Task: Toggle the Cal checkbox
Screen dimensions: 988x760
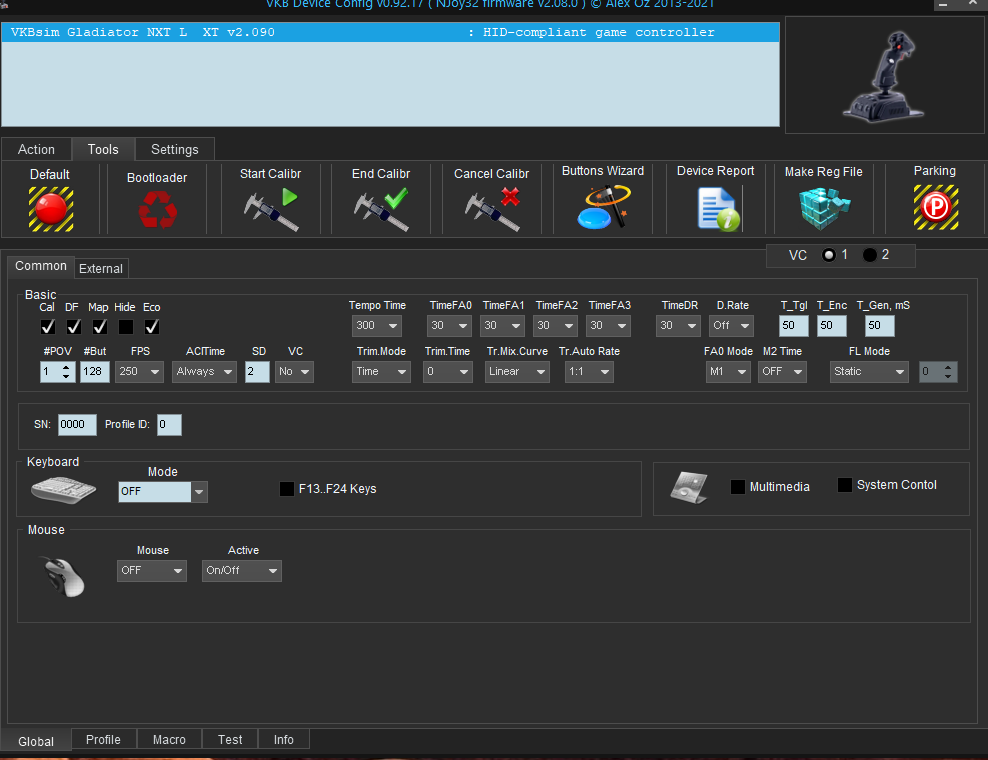Action: pos(48,326)
